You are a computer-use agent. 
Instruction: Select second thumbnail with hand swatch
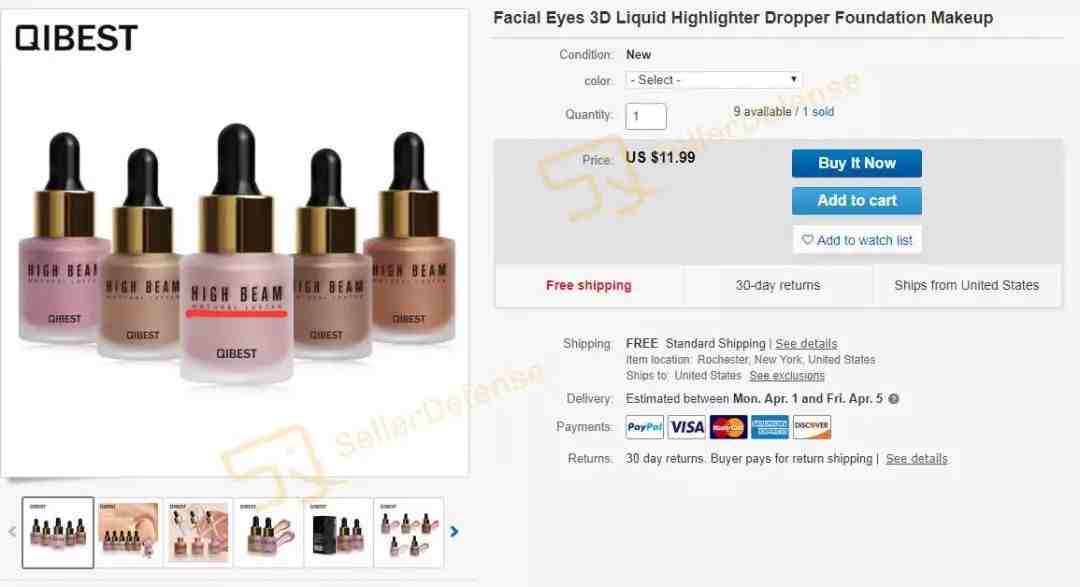pos(129,533)
